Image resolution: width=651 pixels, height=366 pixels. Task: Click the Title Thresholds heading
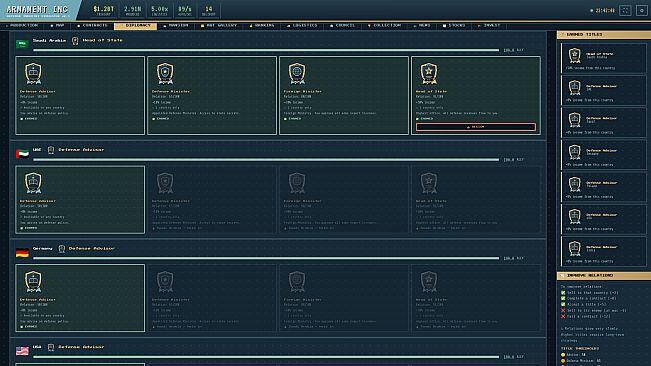click(580, 349)
